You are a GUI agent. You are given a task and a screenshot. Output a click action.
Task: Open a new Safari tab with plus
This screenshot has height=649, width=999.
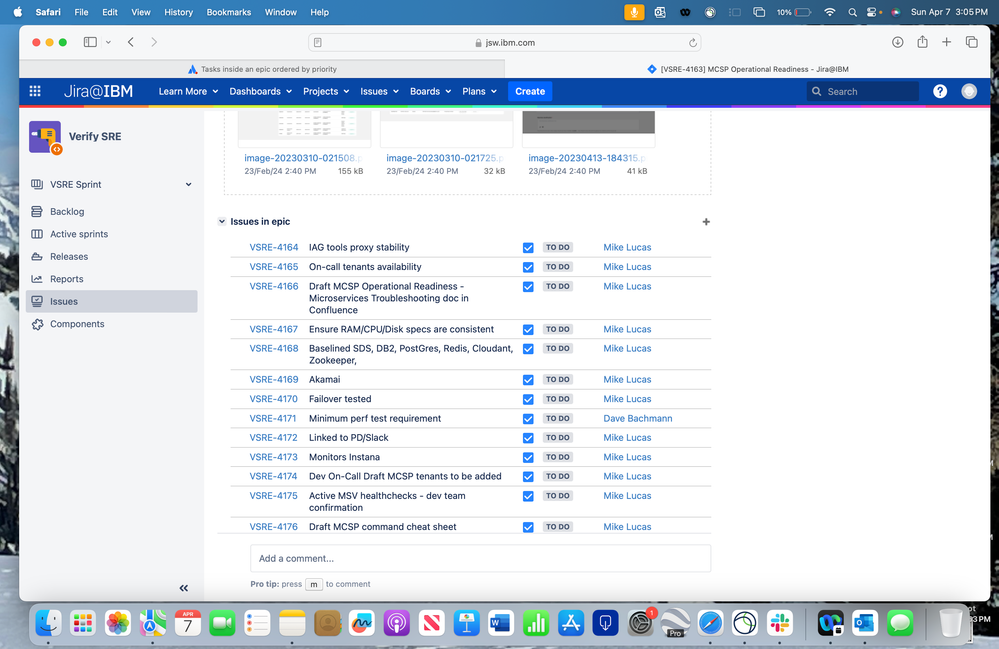[x=947, y=42]
